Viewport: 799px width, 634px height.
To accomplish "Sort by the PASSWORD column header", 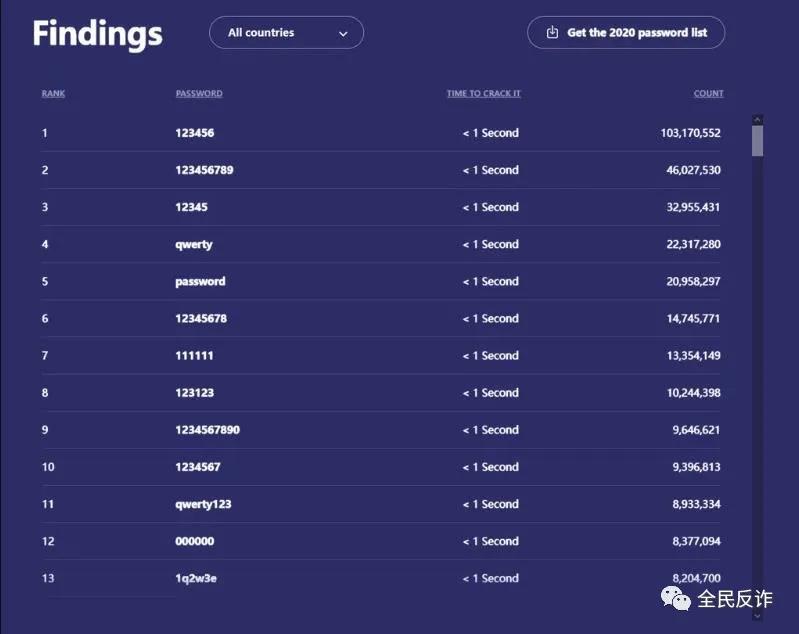I will [199, 94].
